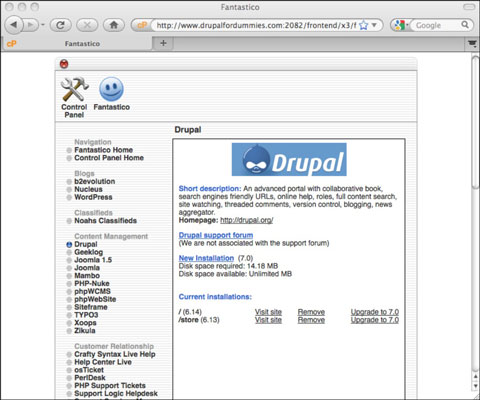This screenshot has width=480, height=400.
Task: Open Support Logic Helpdesk entry
Action: tap(116, 394)
